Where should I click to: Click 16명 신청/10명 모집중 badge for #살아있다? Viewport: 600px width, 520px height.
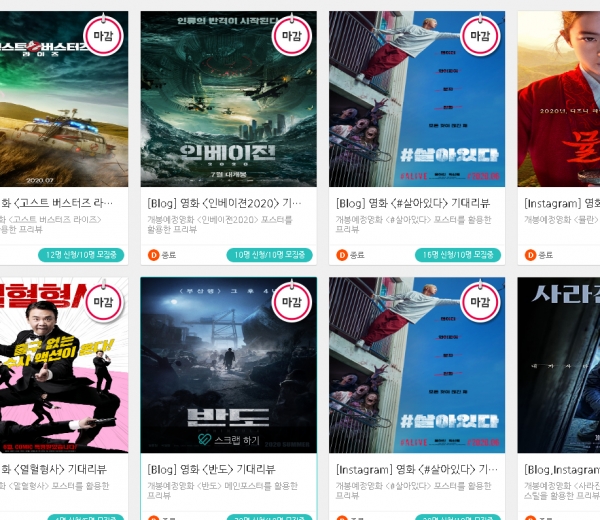[x=458, y=255]
